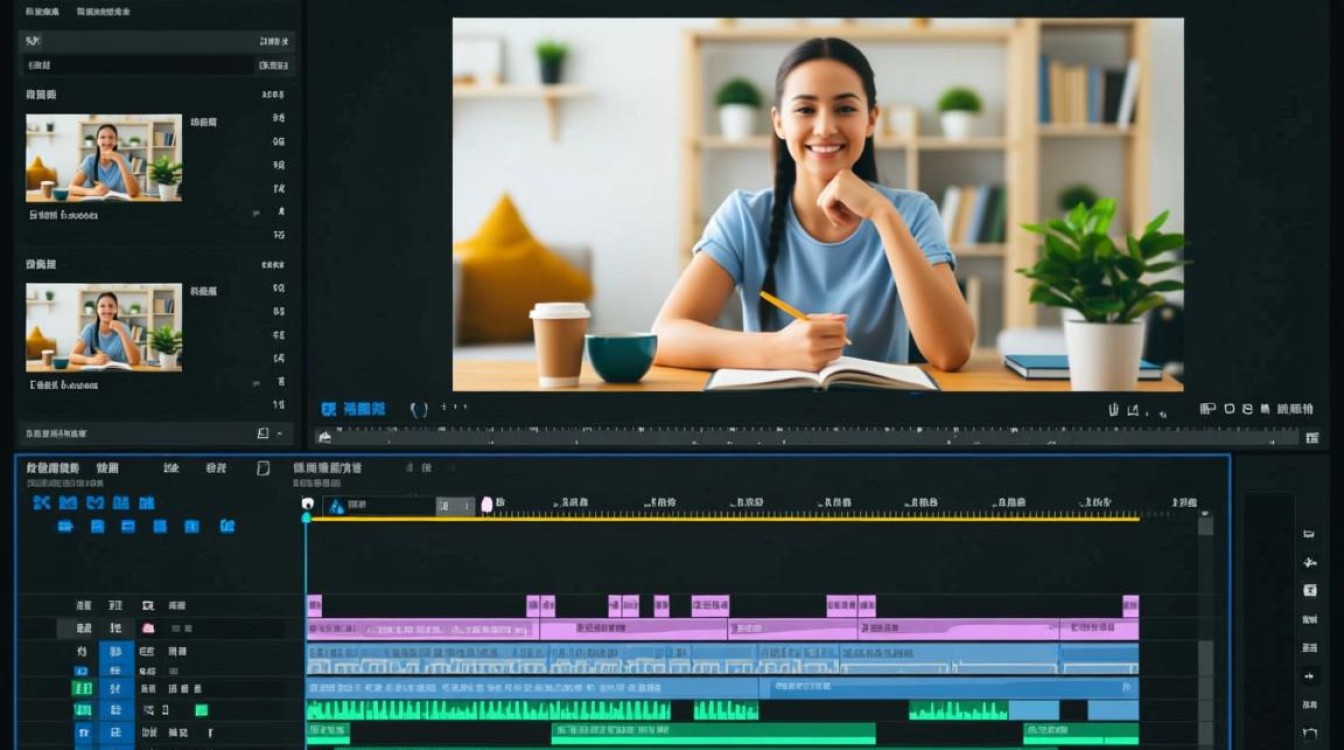The height and width of the screenshot is (750, 1344).
Task: Click the fifth blue icon in the upper tool row
Action: pyautogui.click(x=147, y=503)
